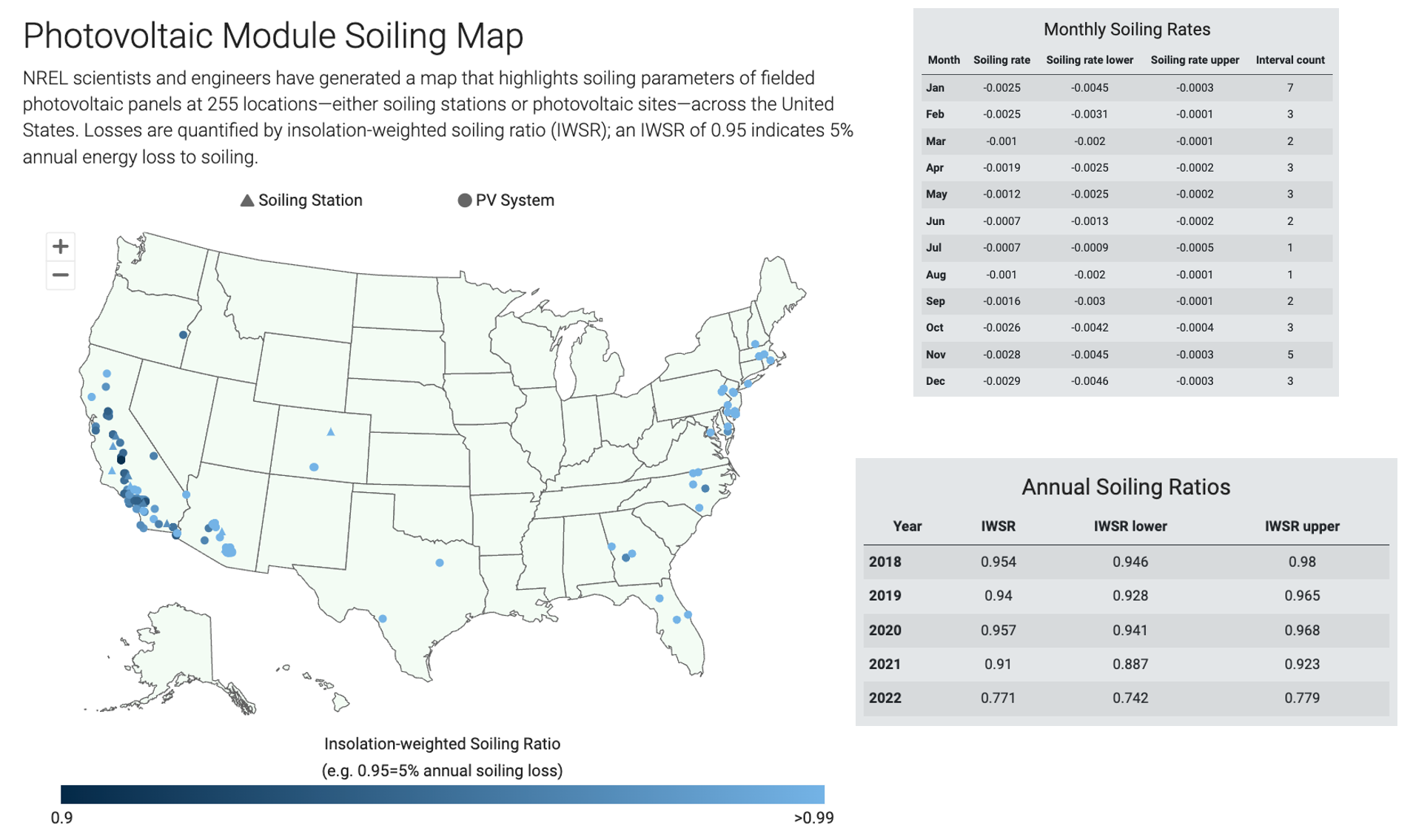Click the Year column header
Viewport: 1413px width, 840px height.
pos(907,526)
